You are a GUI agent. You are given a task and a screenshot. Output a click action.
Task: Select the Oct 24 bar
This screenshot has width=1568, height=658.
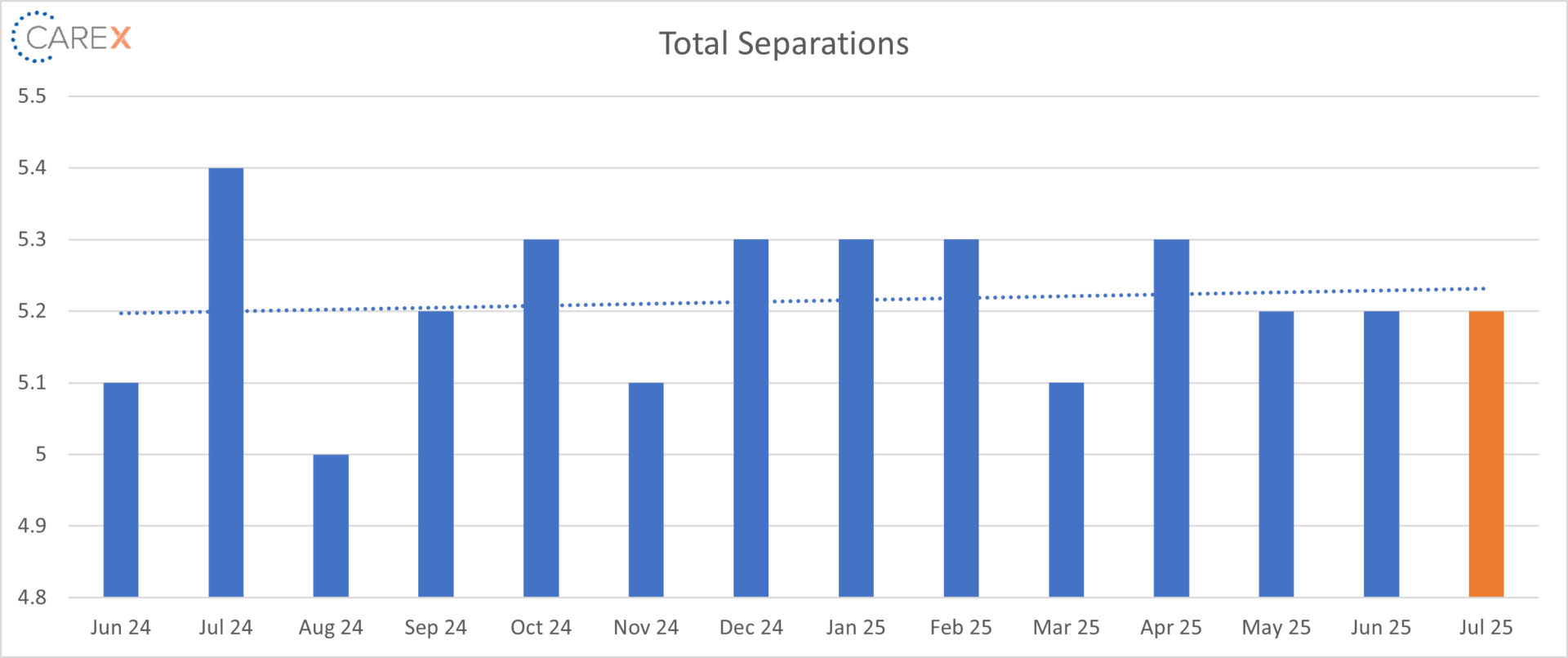coord(541,418)
